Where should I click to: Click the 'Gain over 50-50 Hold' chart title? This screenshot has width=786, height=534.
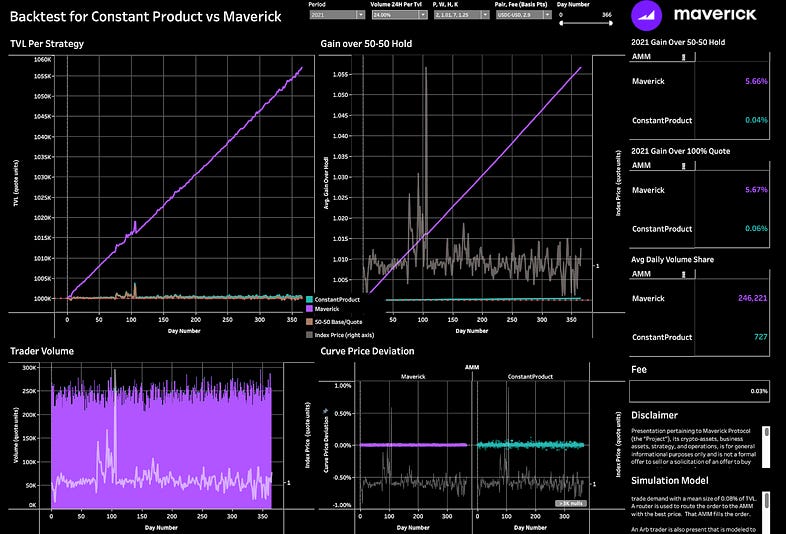point(366,44)
